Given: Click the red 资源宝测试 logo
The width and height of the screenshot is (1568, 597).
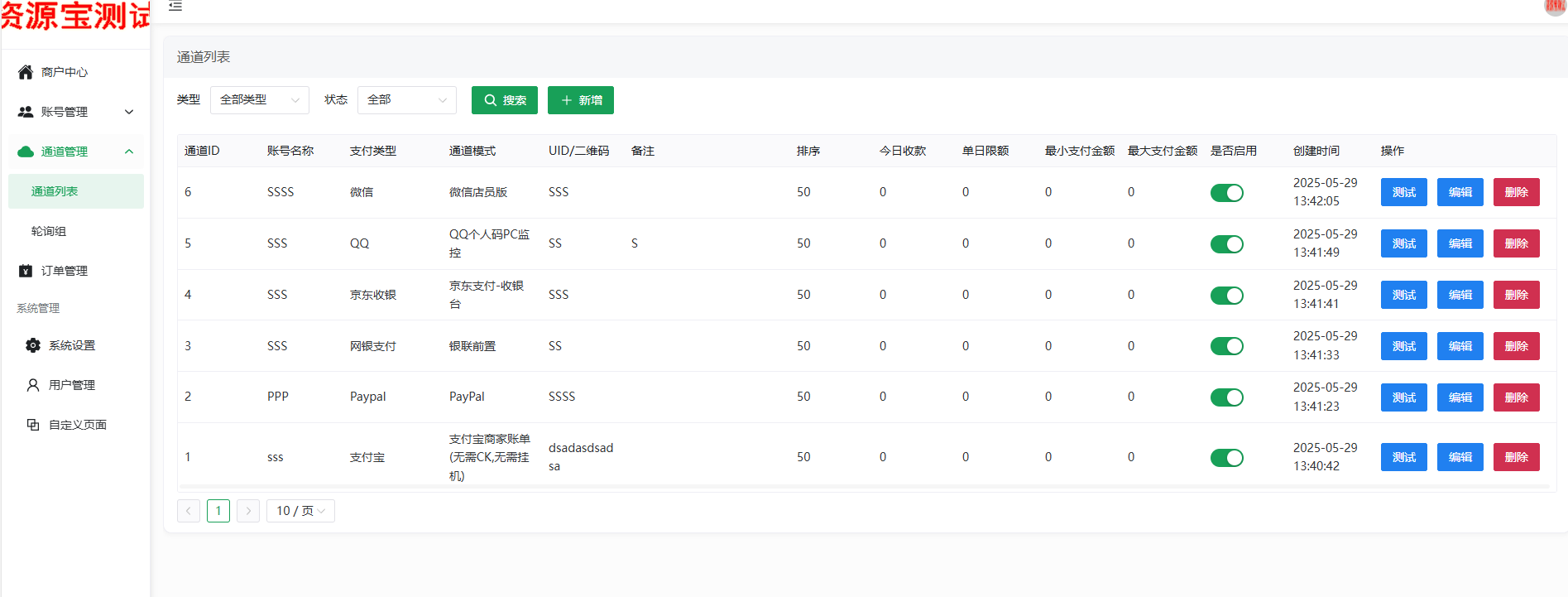Looking at the screenshot, I should click(75, 16).
